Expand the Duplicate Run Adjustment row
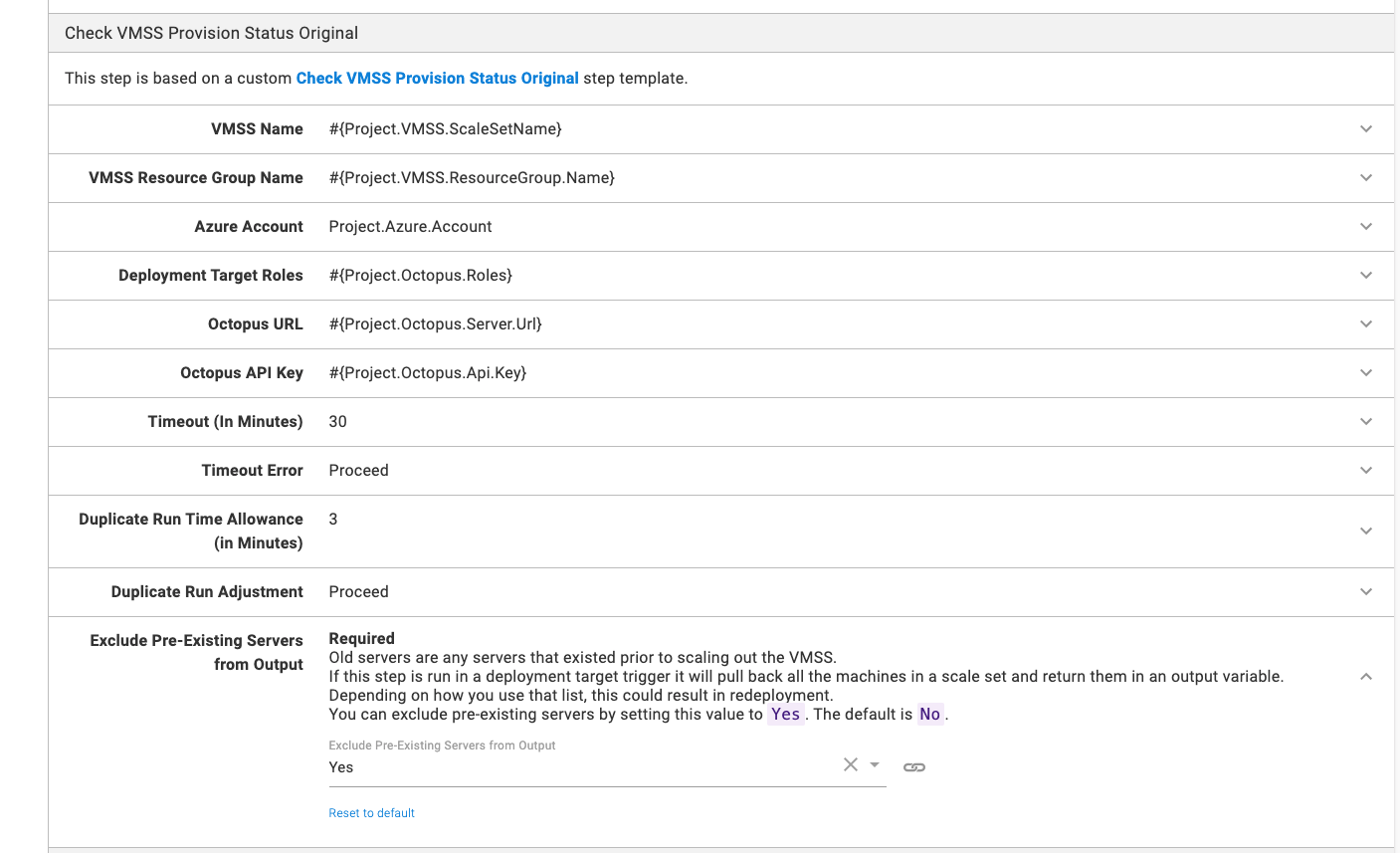Screen dimensions: 1400x853 pyautogui.click(x=1366, y=592)
